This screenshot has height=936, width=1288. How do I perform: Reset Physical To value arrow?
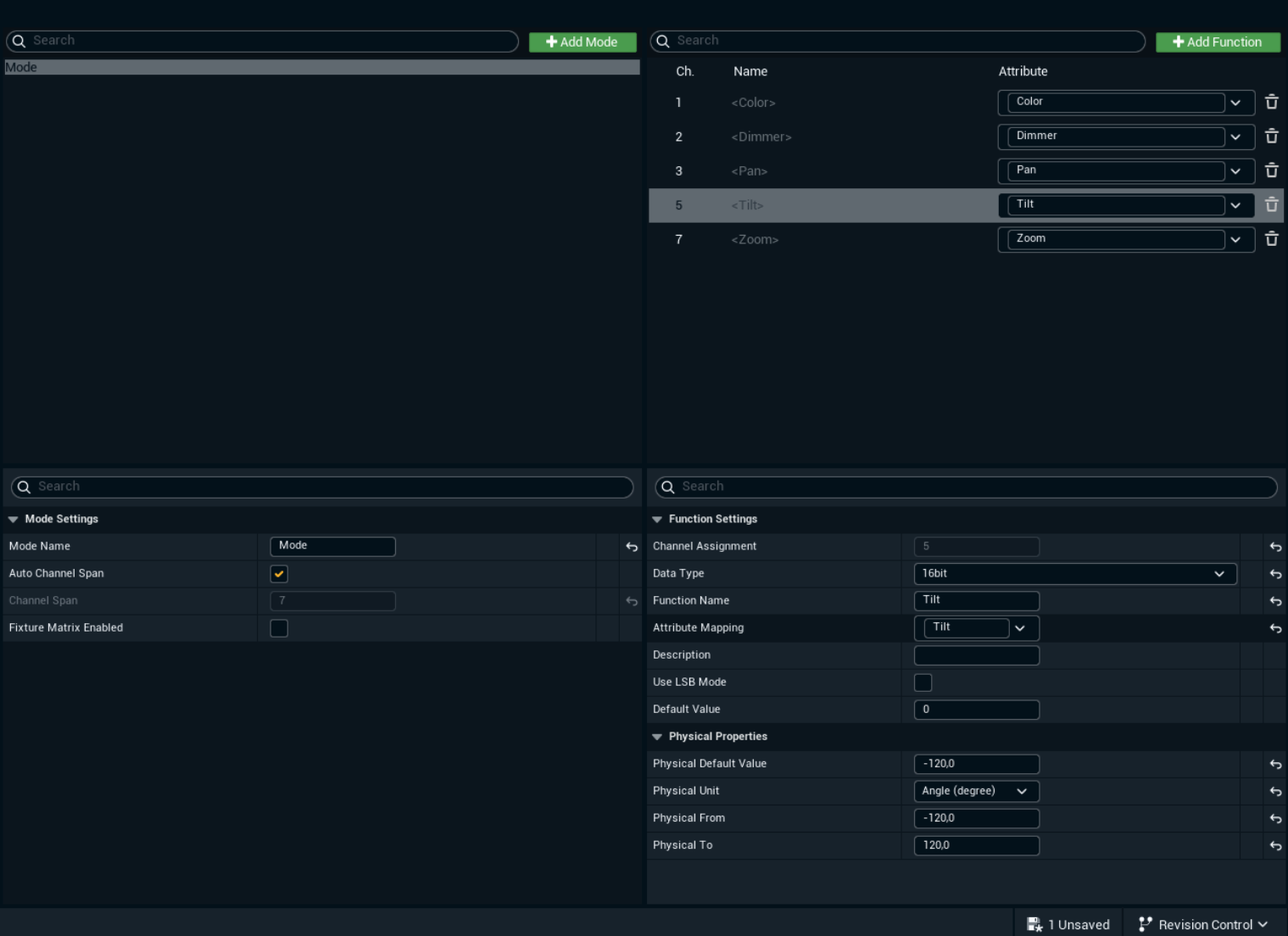1274,845
